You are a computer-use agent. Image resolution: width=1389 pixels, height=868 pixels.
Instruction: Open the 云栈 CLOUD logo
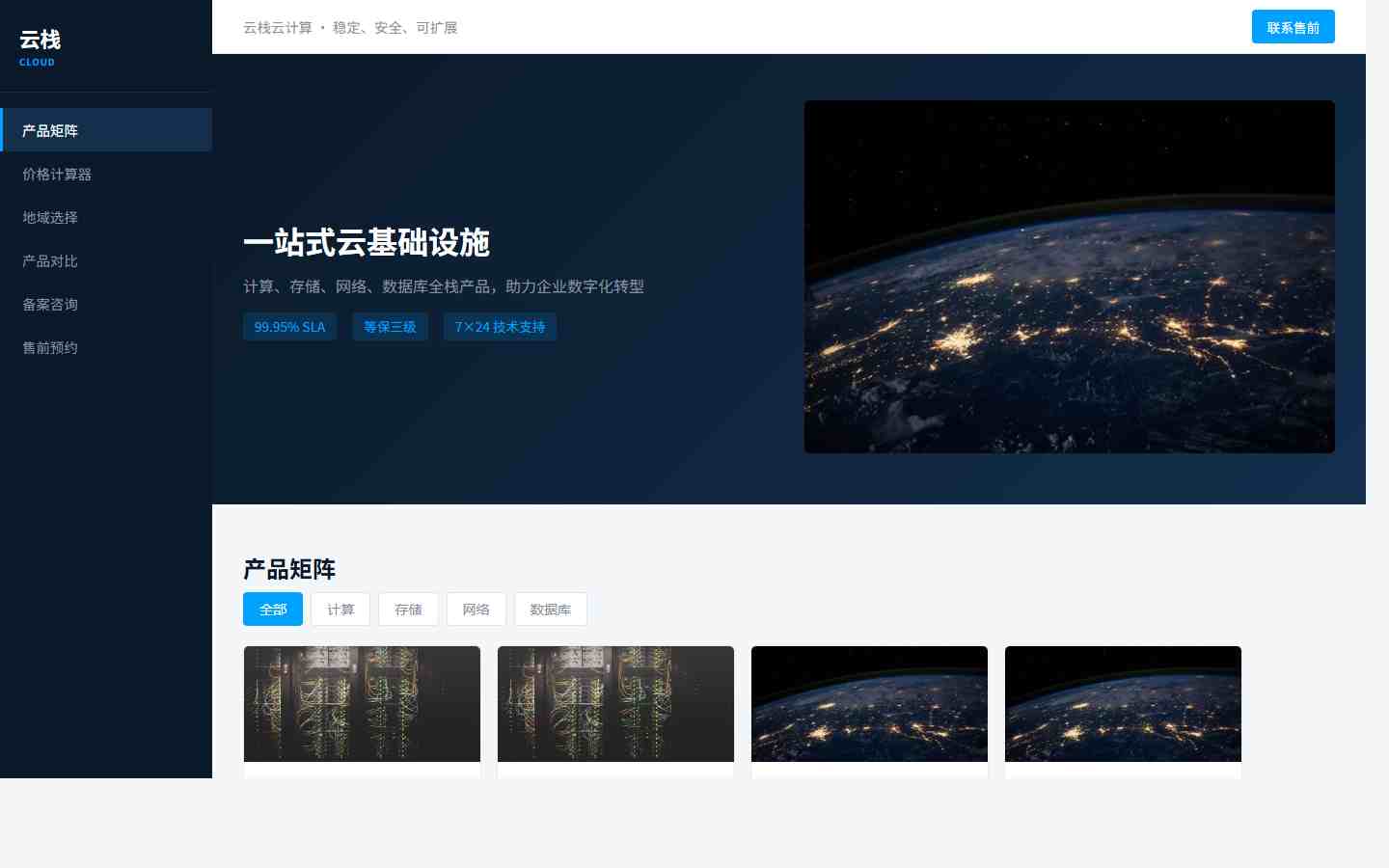(40, 47)
